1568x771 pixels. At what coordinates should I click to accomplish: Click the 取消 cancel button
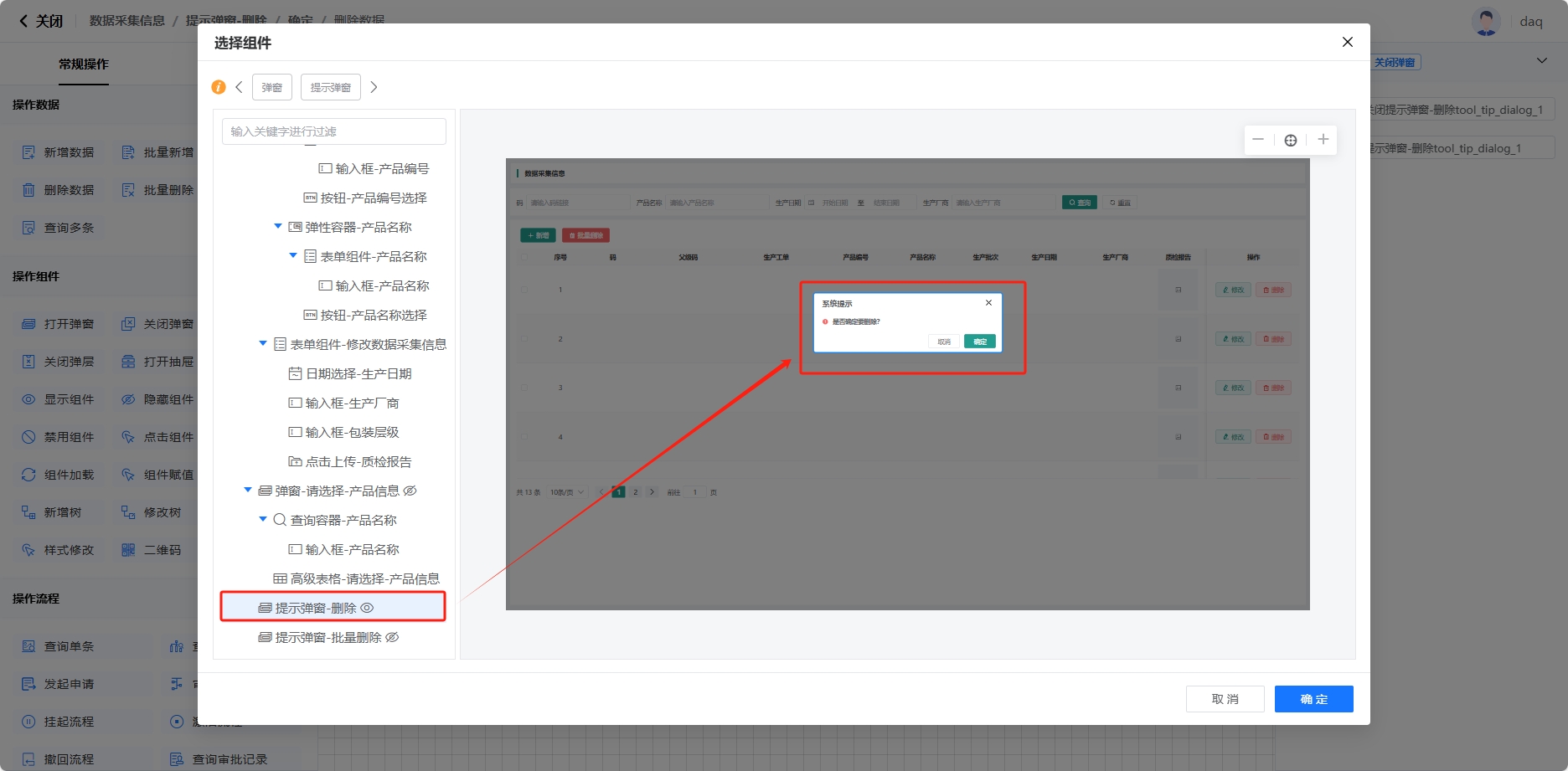pyautogui.click(x=1225, y=699)
